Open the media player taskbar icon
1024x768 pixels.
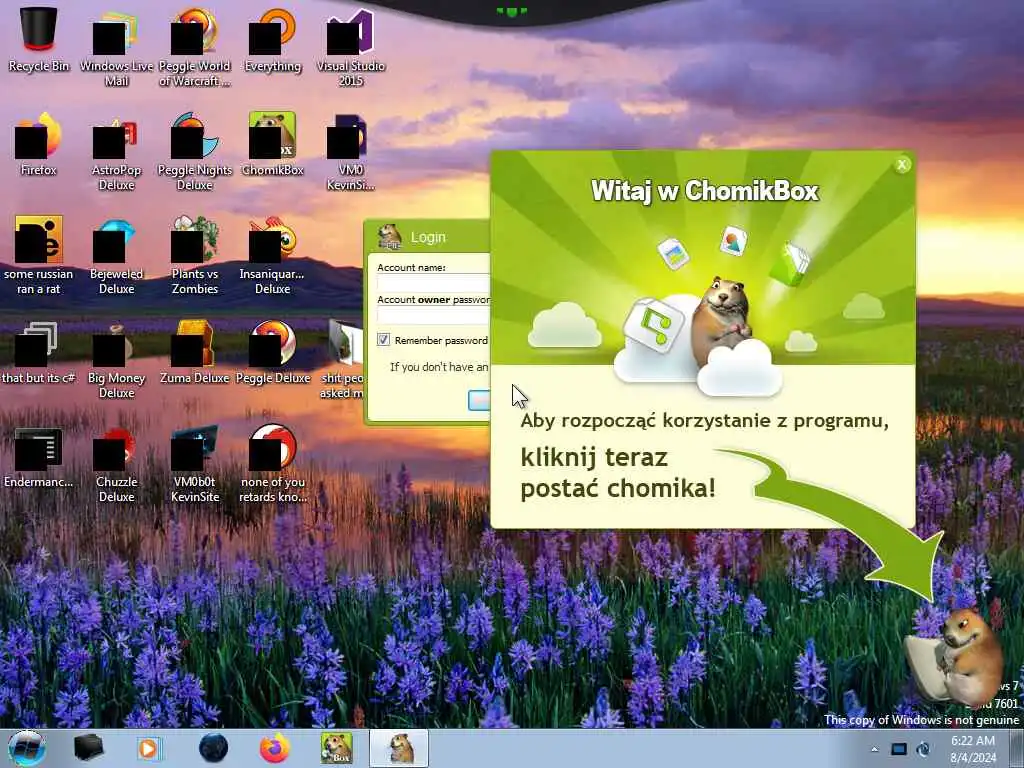tap(150, 748)
